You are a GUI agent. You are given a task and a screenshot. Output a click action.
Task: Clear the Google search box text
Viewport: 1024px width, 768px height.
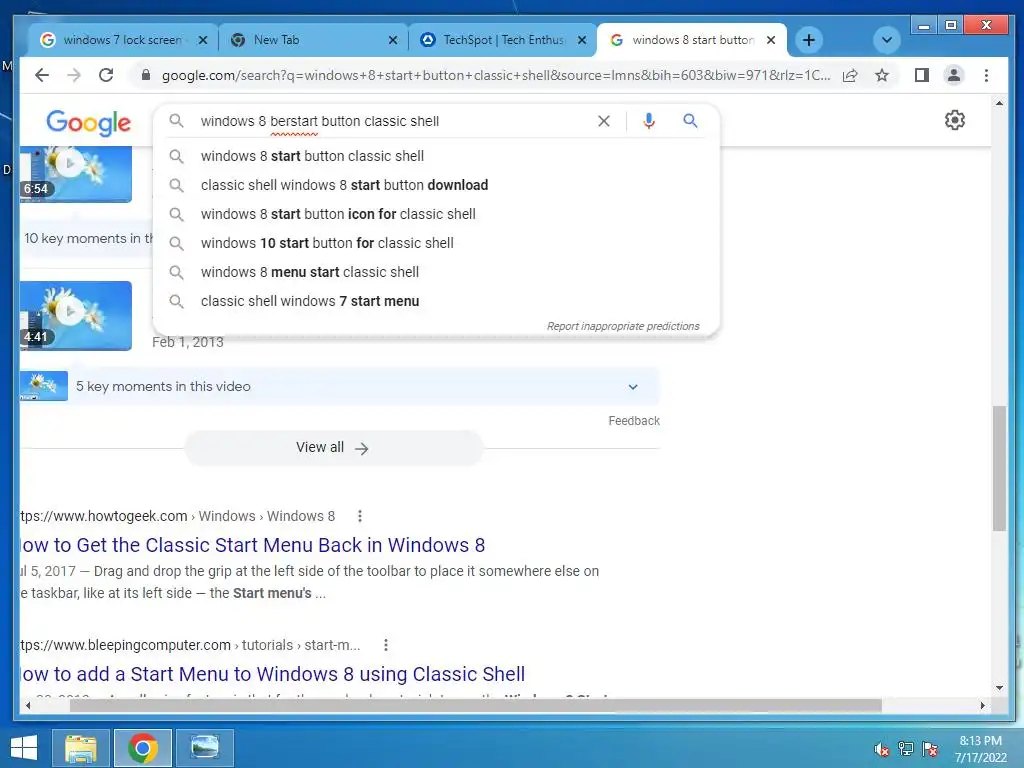click(x=604, y=121)
